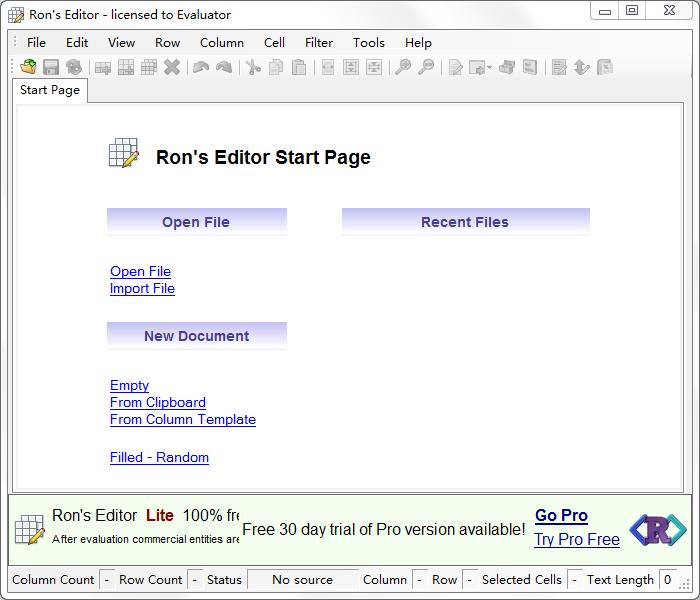Screen dimensions: 700x600
Task: Open the Help menu
Action: click(x=418, y=42)
